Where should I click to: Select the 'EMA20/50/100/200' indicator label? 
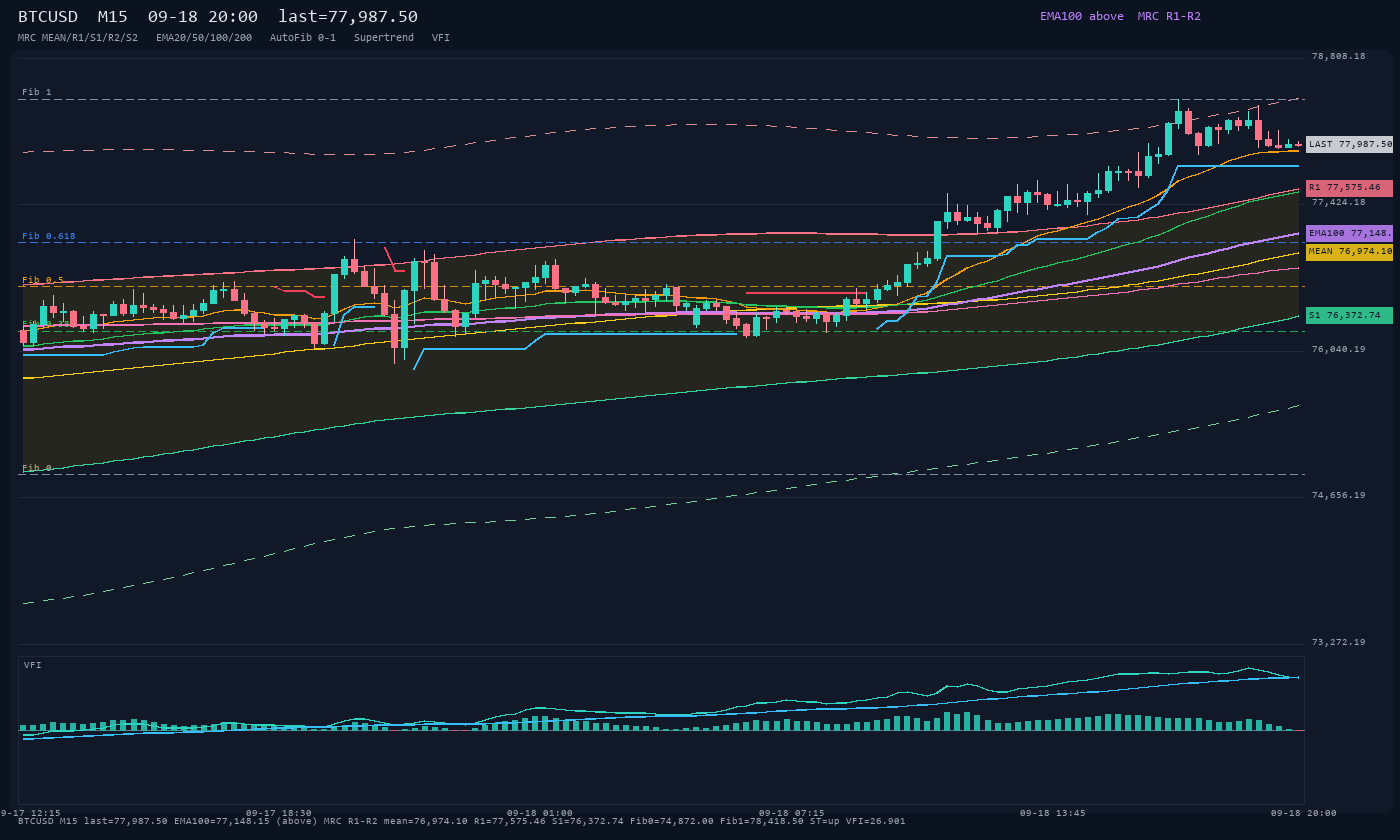pos(204,37)
